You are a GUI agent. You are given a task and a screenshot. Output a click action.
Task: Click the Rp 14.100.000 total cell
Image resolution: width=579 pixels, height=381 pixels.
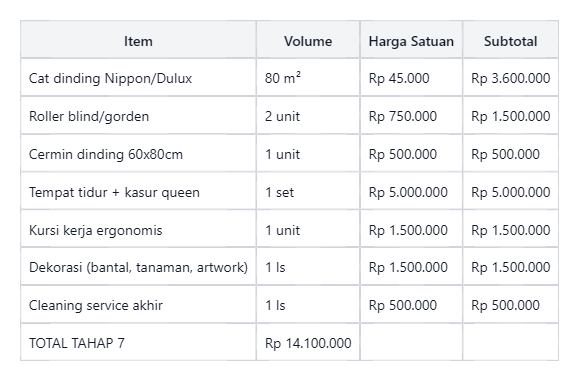click(x=308, y=343)
